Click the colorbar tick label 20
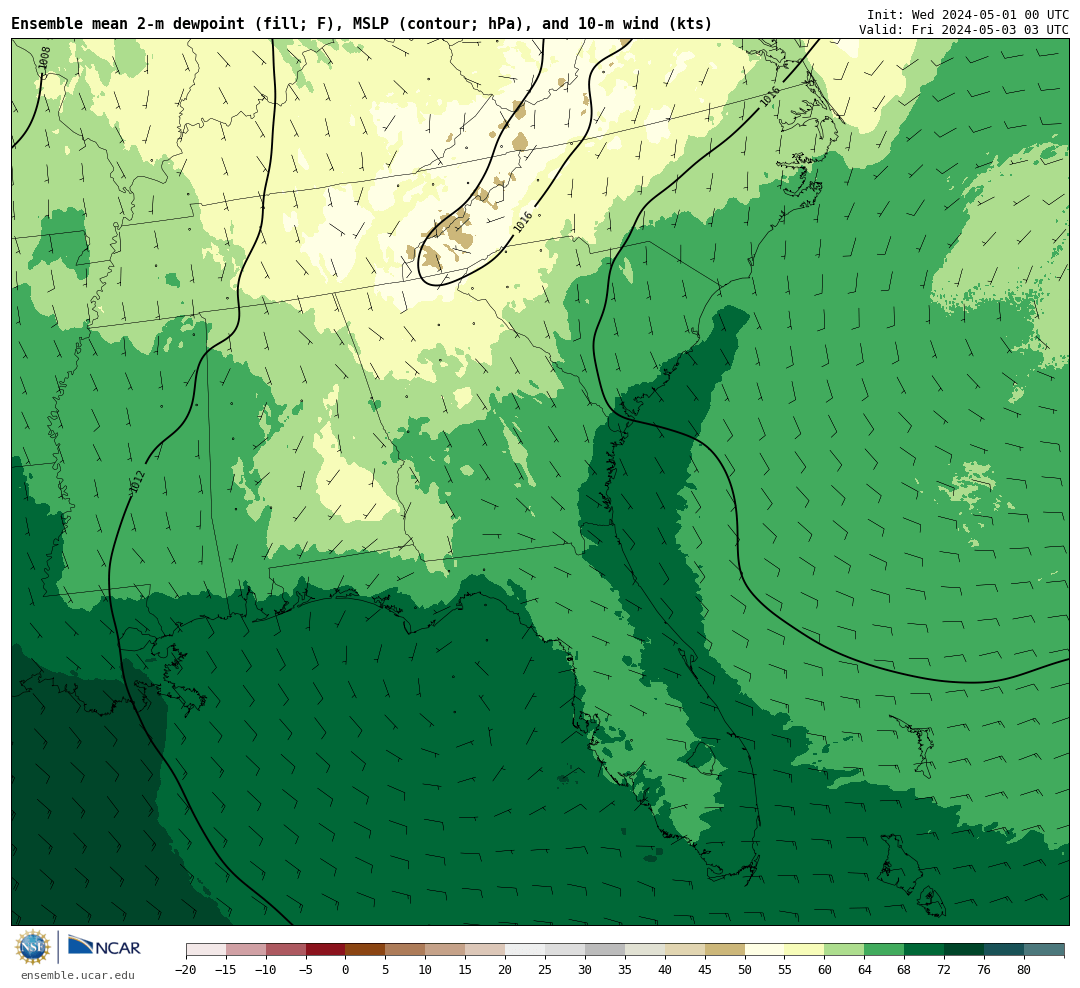Image resolution: width=1080 pixels, height=988 pixels. pos(506,970)
